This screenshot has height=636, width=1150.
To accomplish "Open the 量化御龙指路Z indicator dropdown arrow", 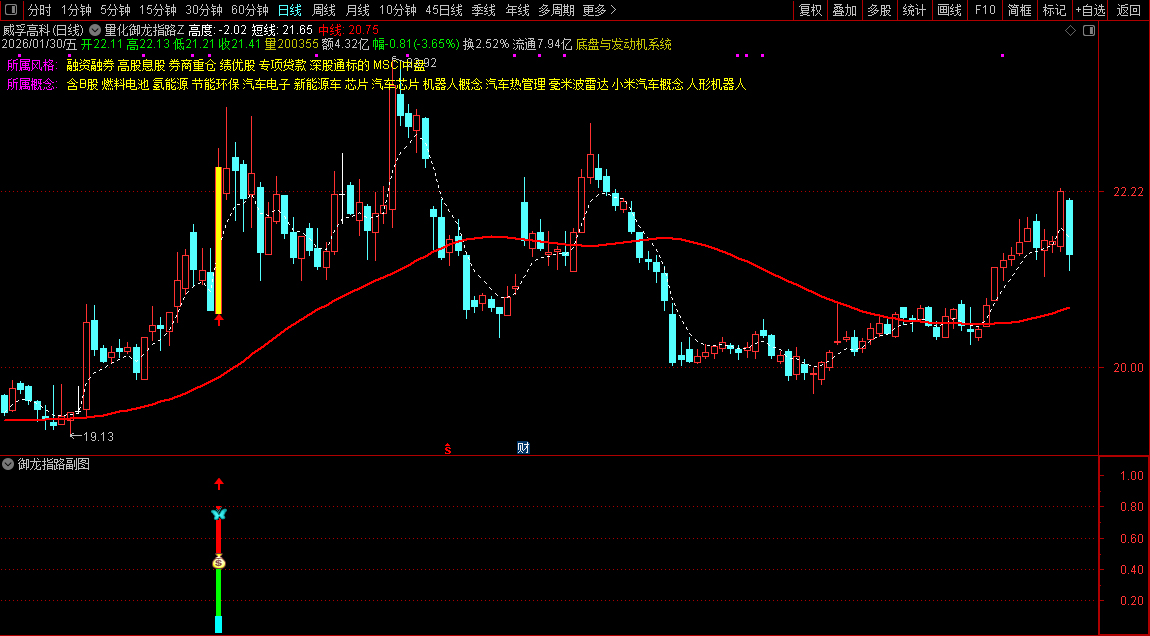I will click(x=95, y=30).
